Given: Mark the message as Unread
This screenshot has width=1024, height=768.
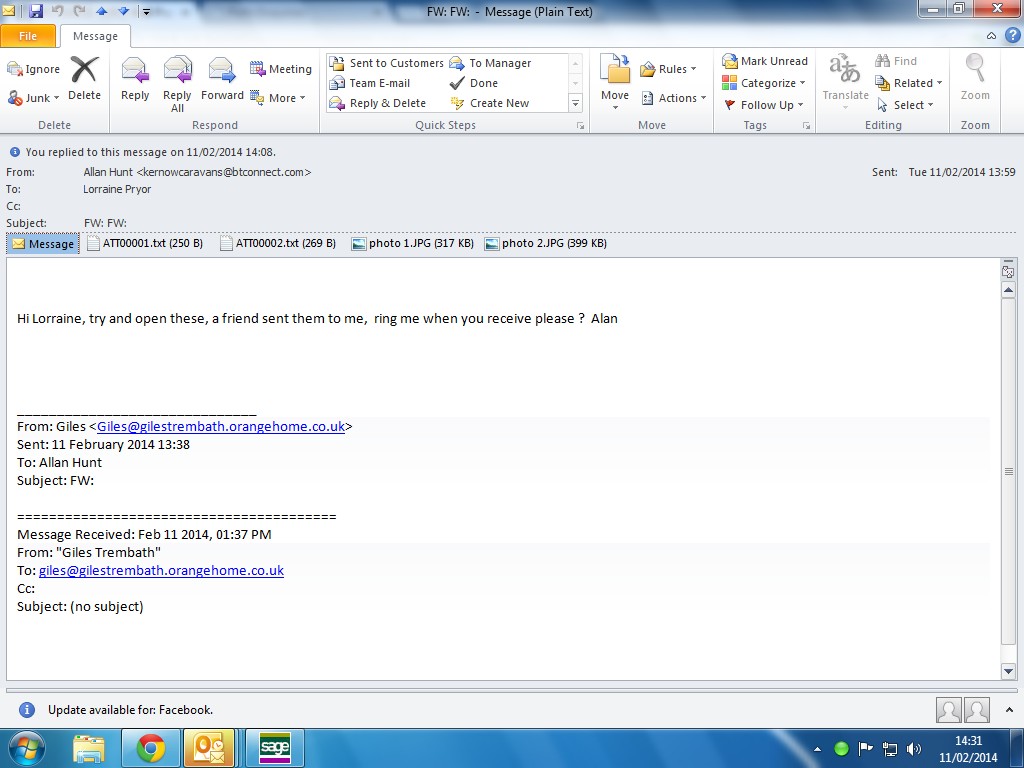Looking at the screenshot, I should 765,61.
